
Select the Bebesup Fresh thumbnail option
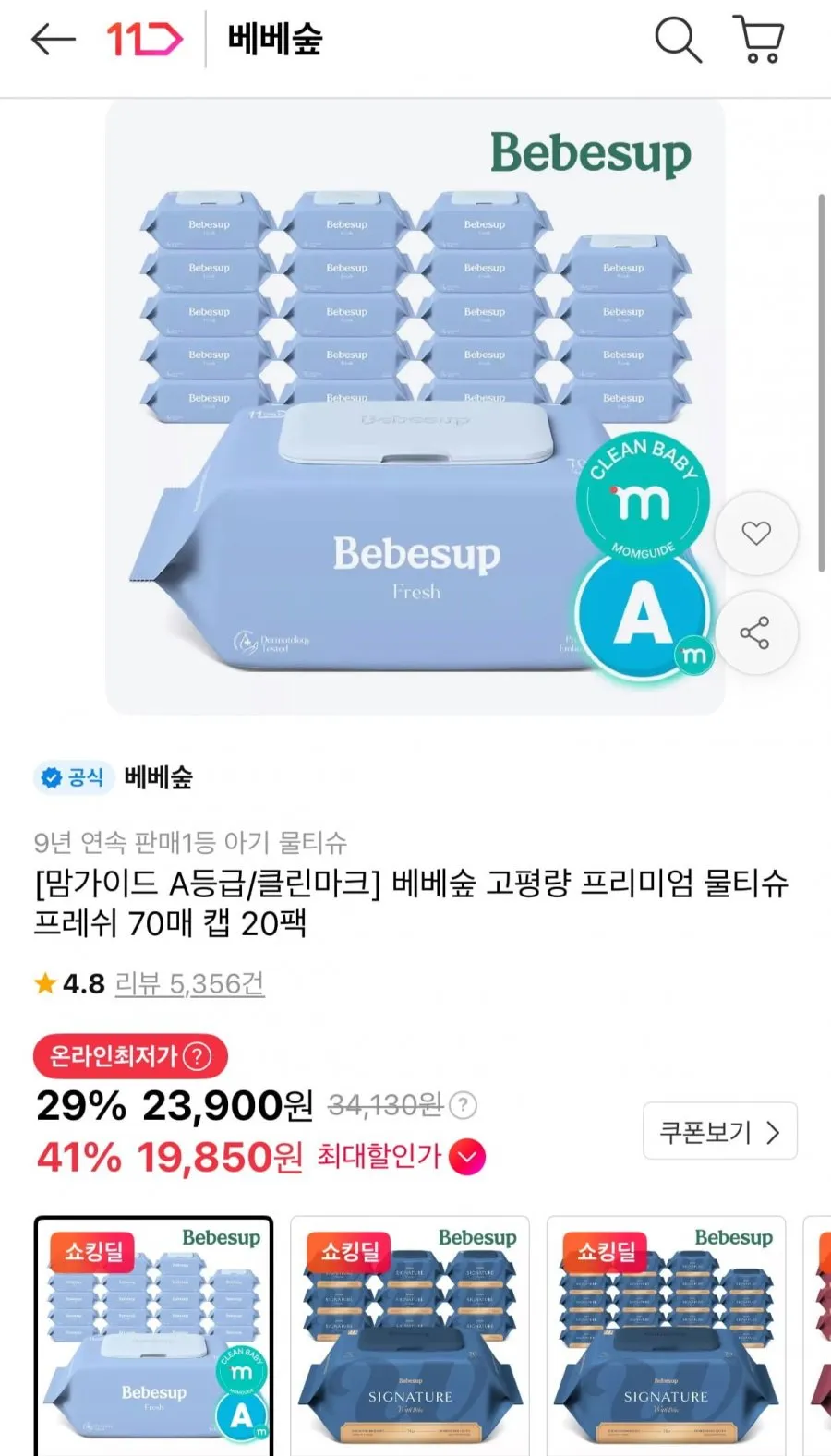[154, 1336]
